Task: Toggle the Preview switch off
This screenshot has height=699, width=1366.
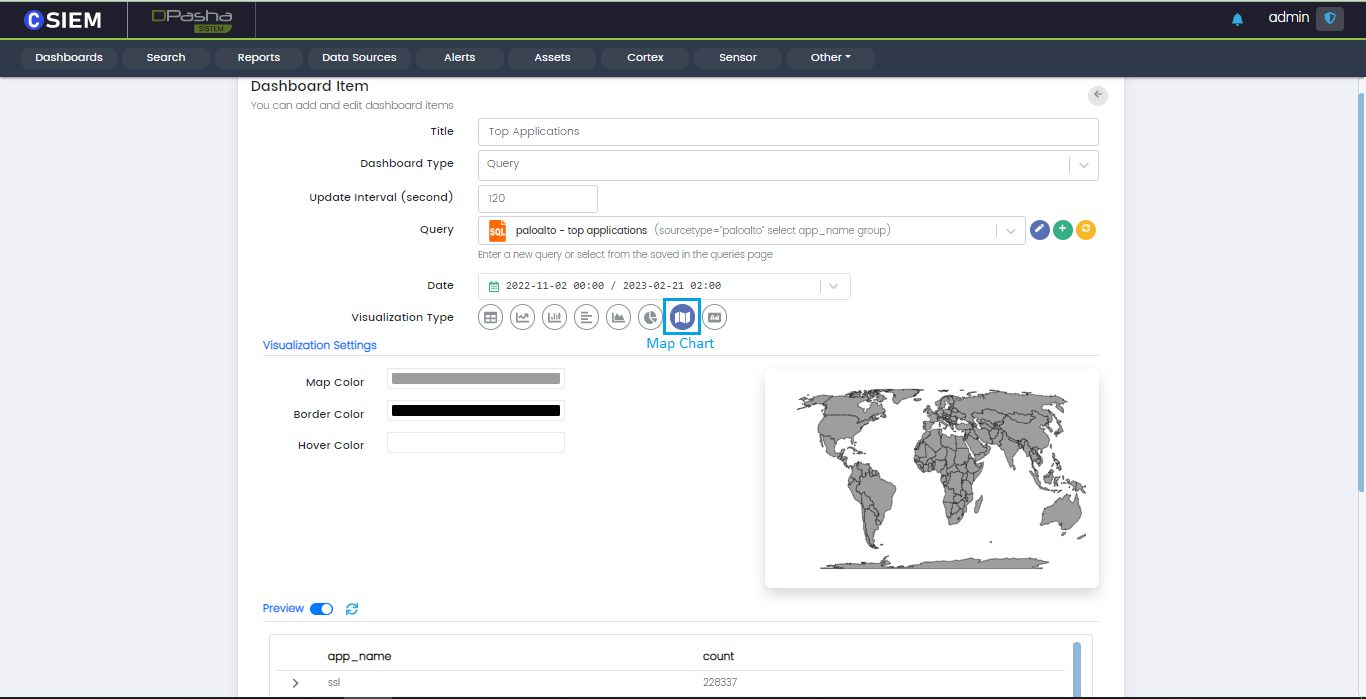Action: (321, 609)
